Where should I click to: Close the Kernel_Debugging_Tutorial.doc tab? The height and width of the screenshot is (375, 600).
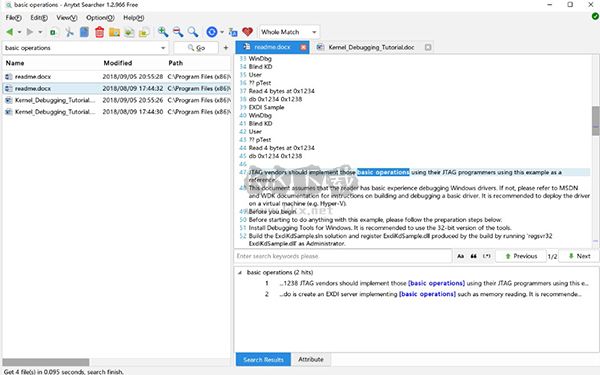[428, 47]
